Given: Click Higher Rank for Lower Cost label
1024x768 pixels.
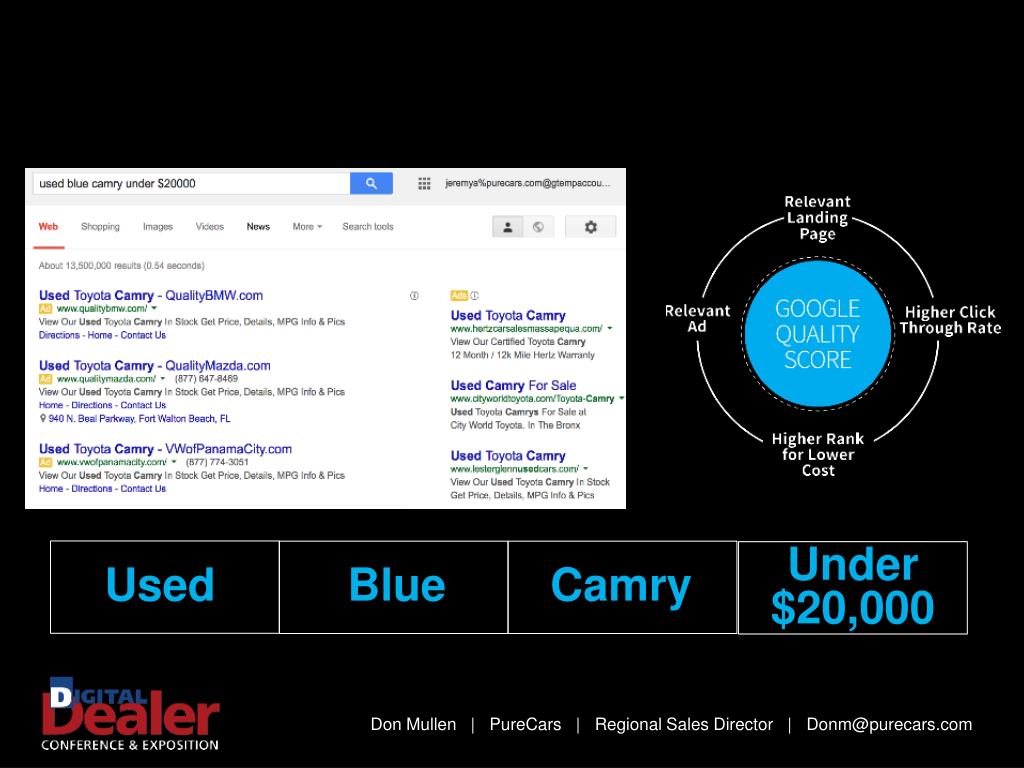Looking at the screenshot, I should [x=818, y=455].
